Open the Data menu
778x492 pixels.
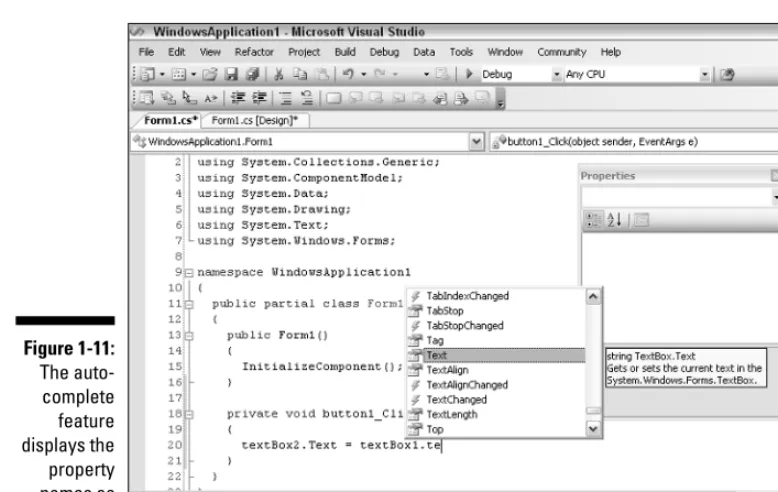[x=424, y=52]
